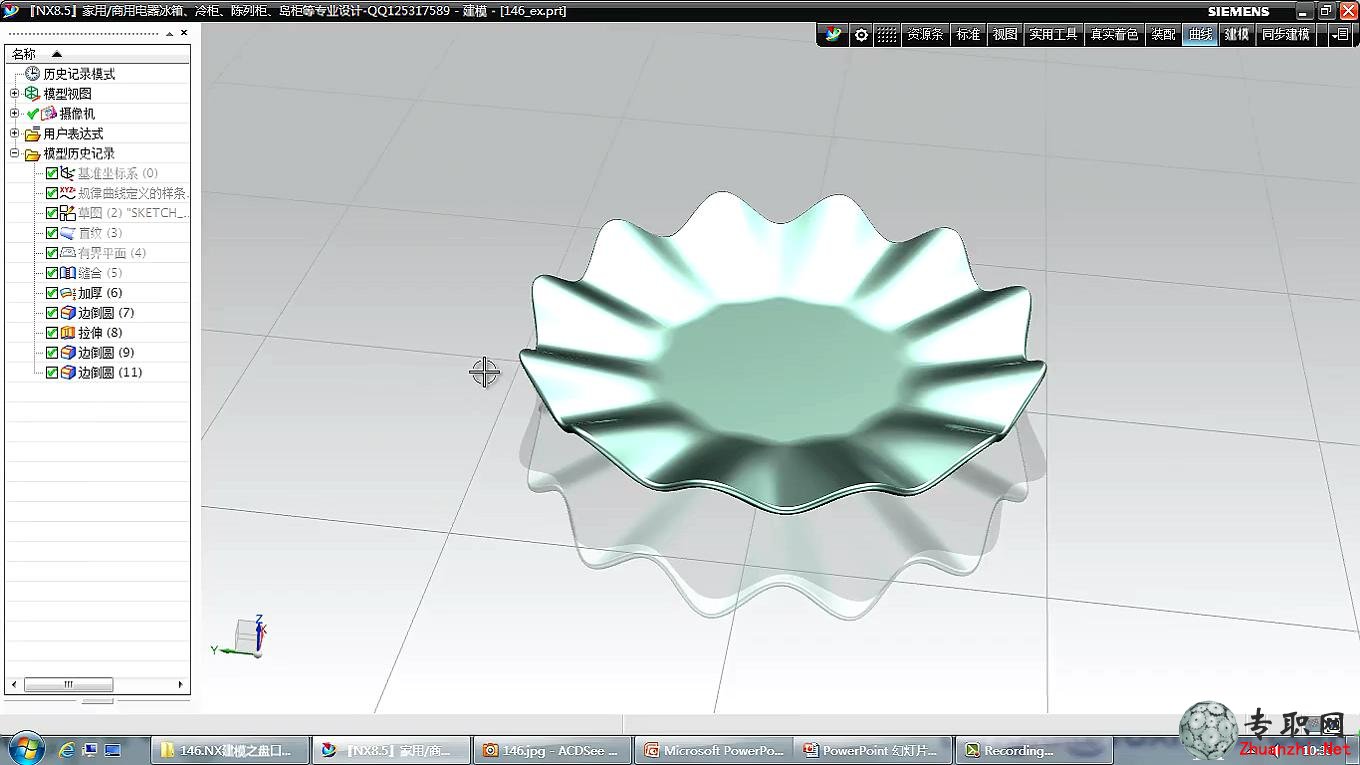Select the 有界平面 (4) feature icon
This screenshot has height=765, width=1360.
coord(67,253)
